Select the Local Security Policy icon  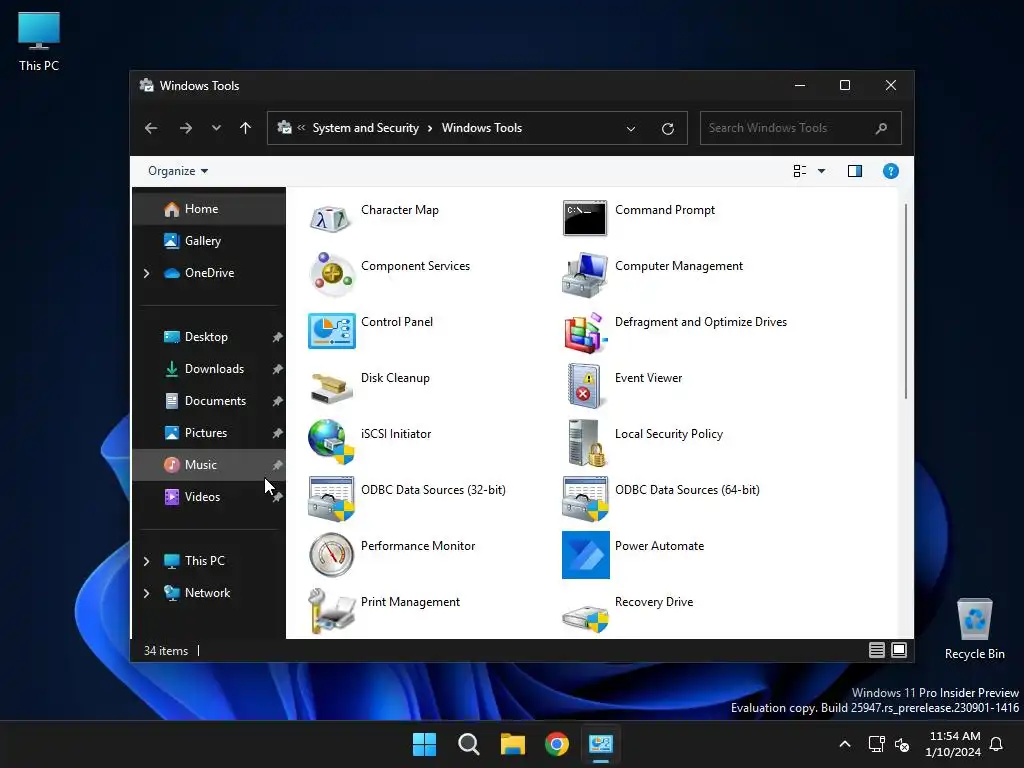pos(586,442)
